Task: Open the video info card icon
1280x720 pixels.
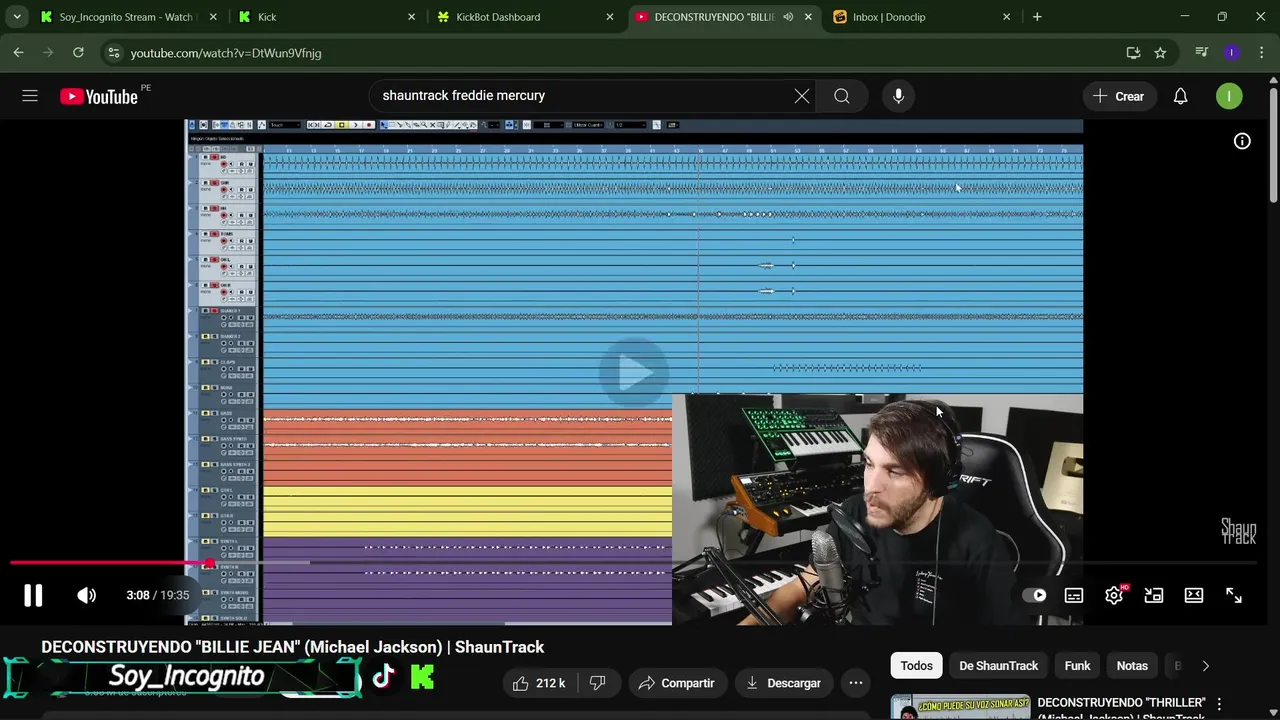Action: 1242,142
